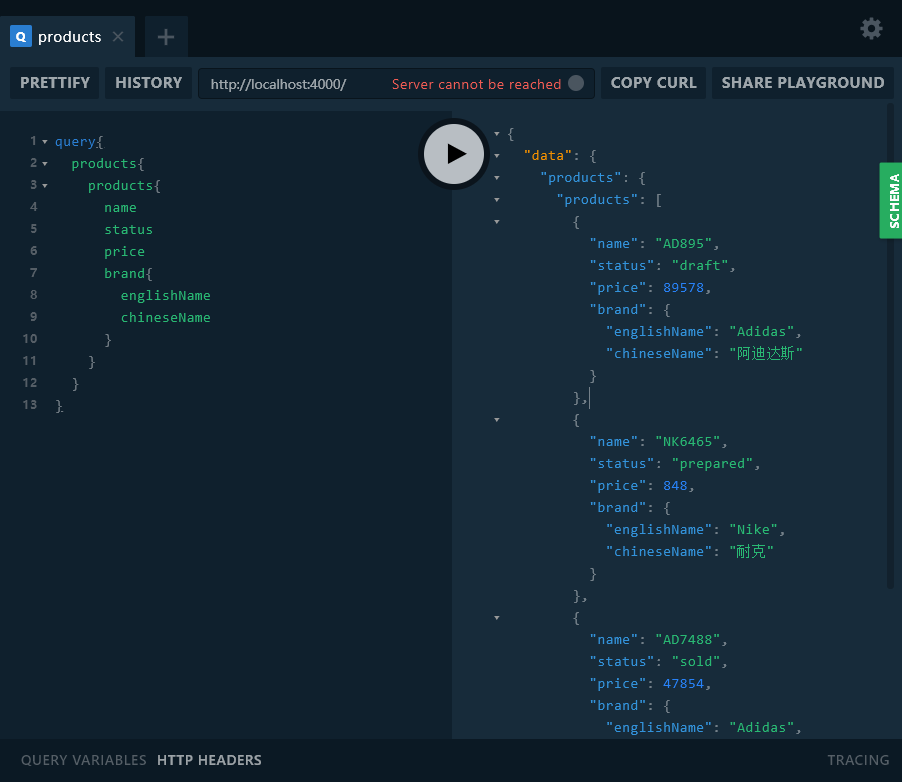Click the server status indicator circle
The height and width of the screenshot is (782, 902).
click(576, 83)
